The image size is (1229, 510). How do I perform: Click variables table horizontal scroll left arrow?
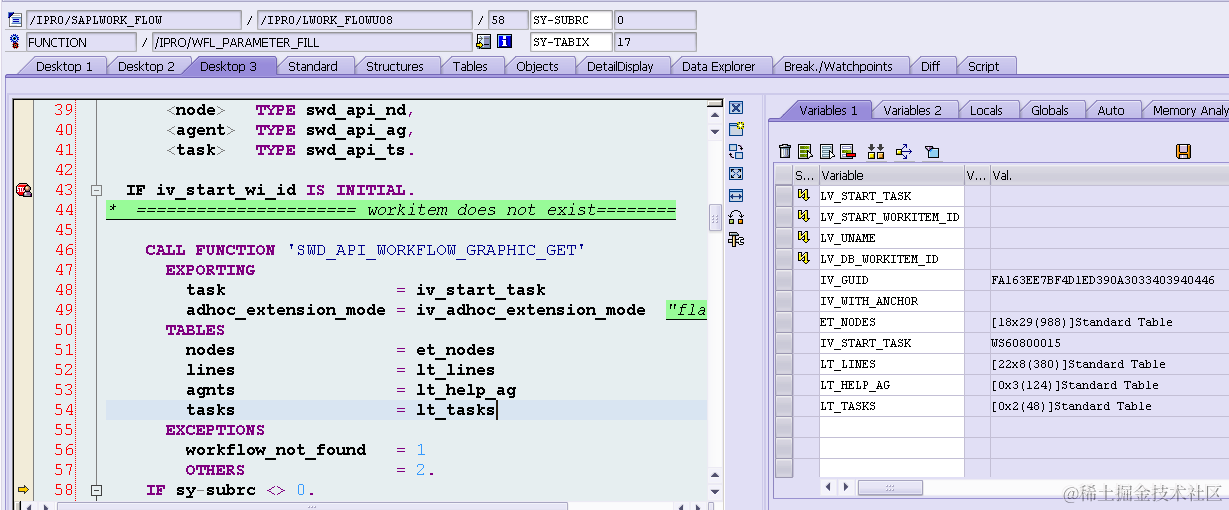click(827, 487)
